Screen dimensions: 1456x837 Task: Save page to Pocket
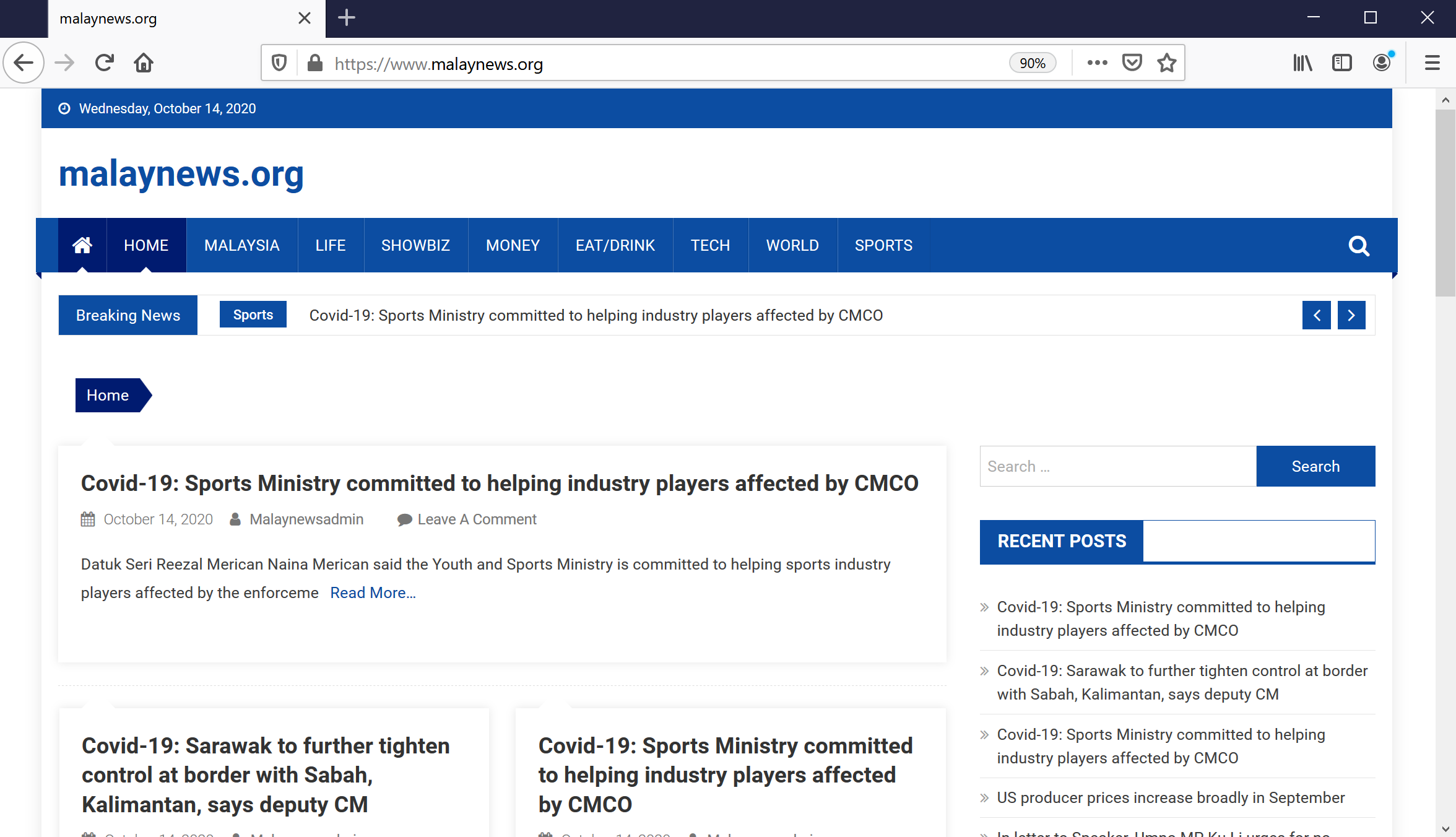[x=1132, y=63]
